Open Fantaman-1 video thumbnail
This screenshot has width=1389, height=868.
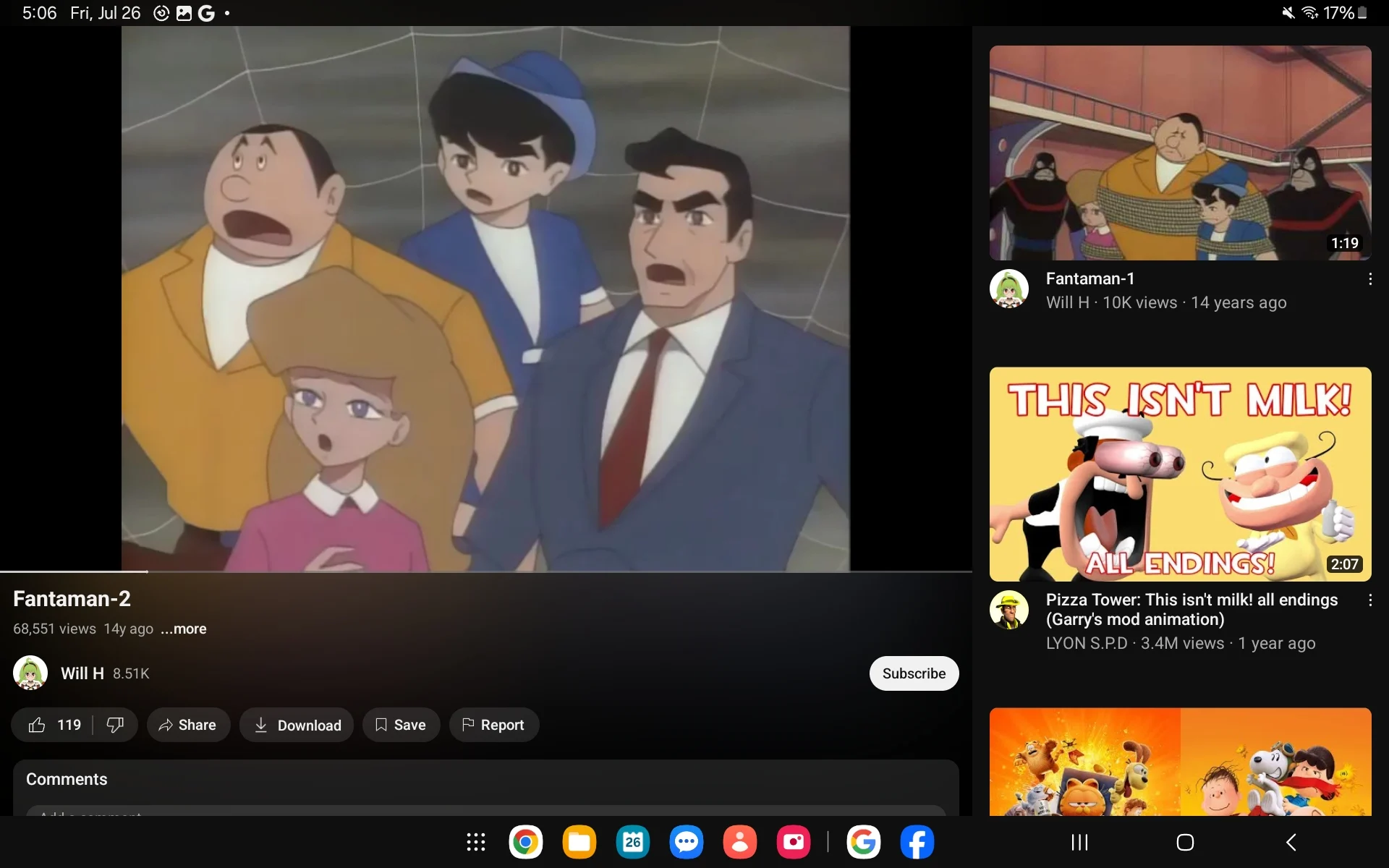pyautogui.click(x=1180, y=153)
